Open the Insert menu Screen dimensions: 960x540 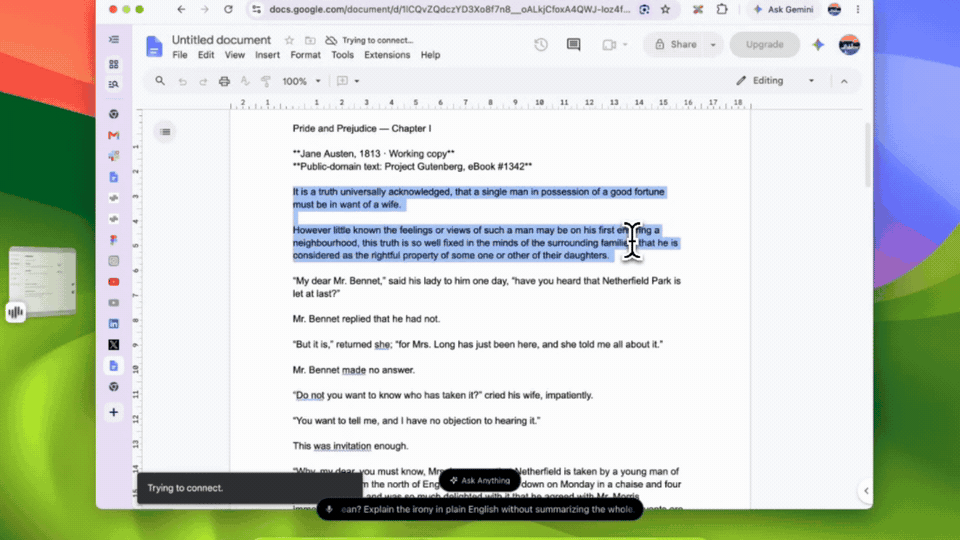point(268,55)
